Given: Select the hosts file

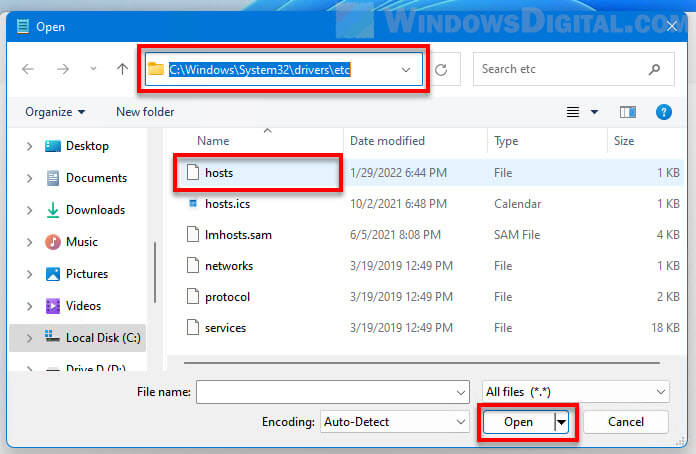Looking at the screenshot, I should [219, 173].
